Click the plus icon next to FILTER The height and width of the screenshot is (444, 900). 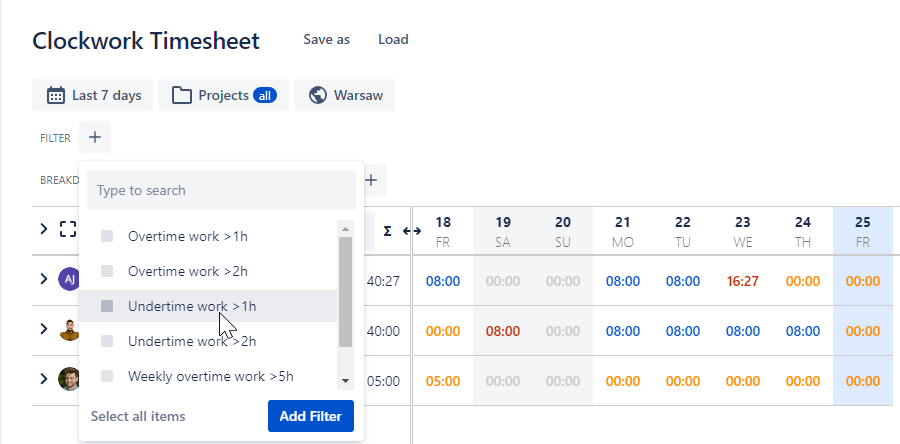coord(95,137)
